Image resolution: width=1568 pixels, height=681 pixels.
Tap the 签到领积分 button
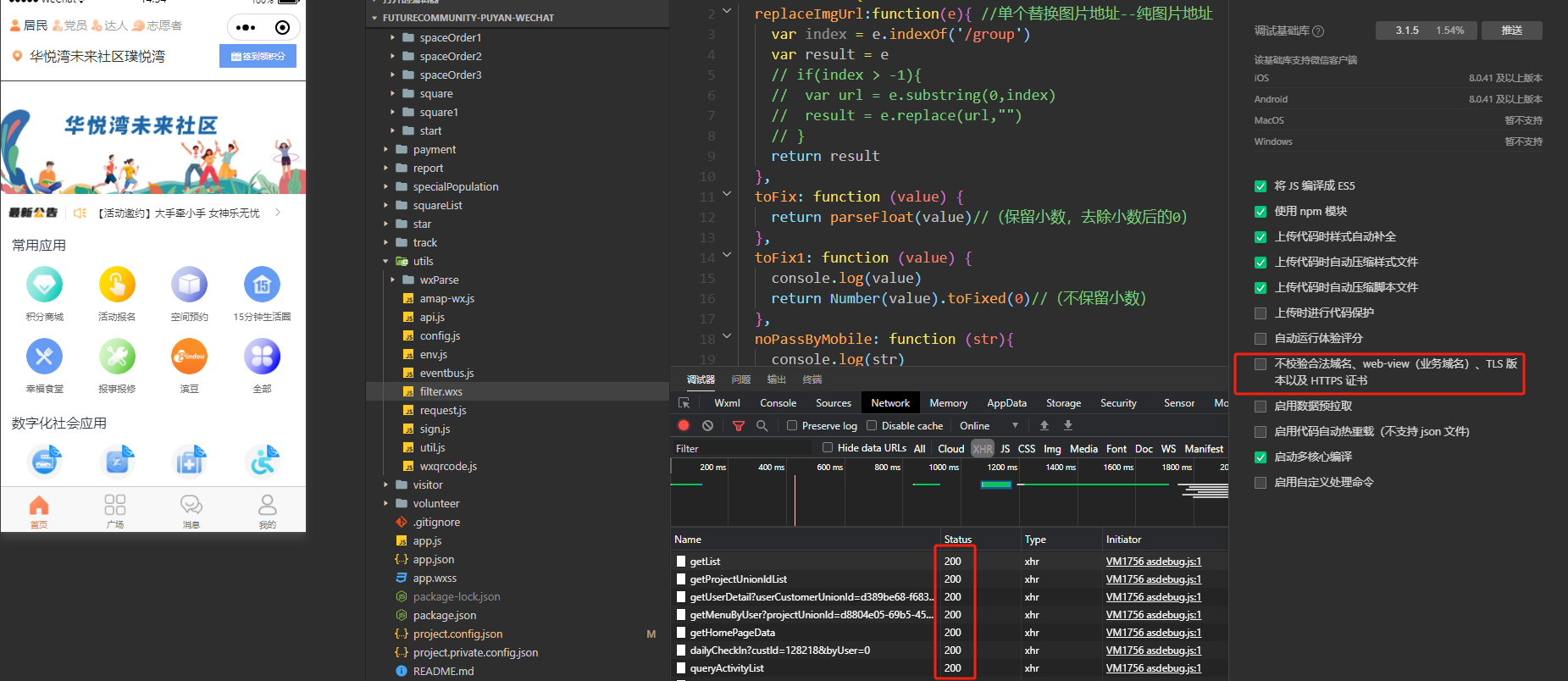(x=258, y=57)
